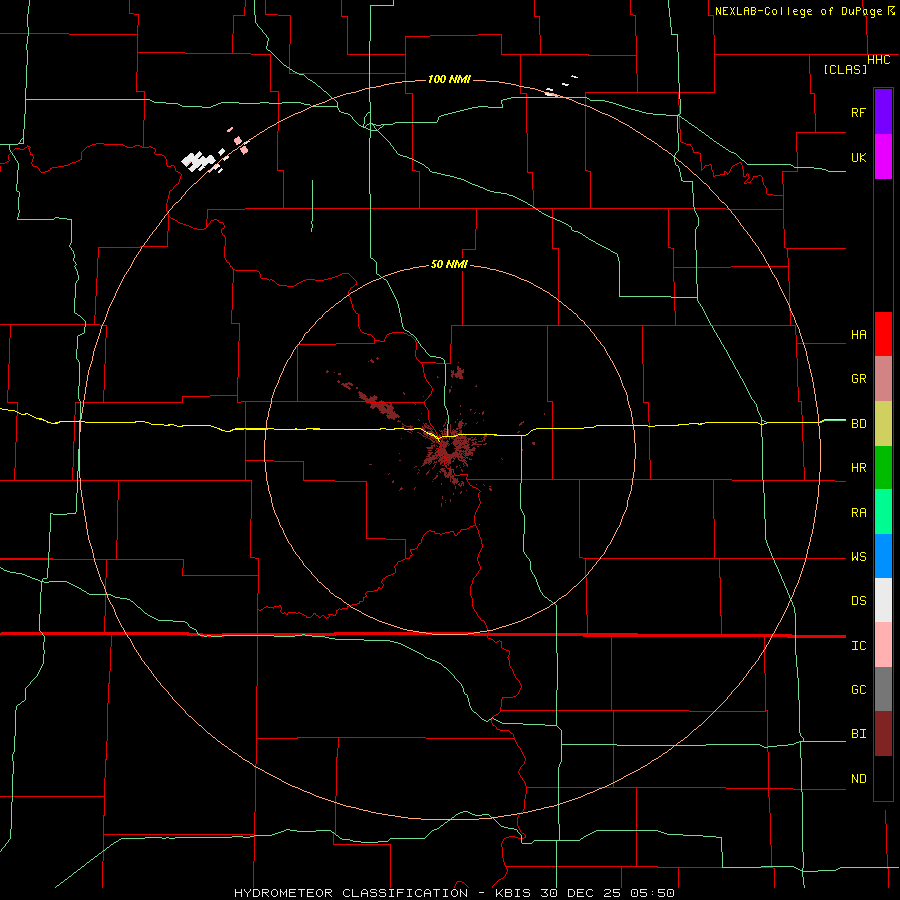Click the [CLAS] legend title
The image size is (900, 900).
pyautogui.click(x=845, y=69)
